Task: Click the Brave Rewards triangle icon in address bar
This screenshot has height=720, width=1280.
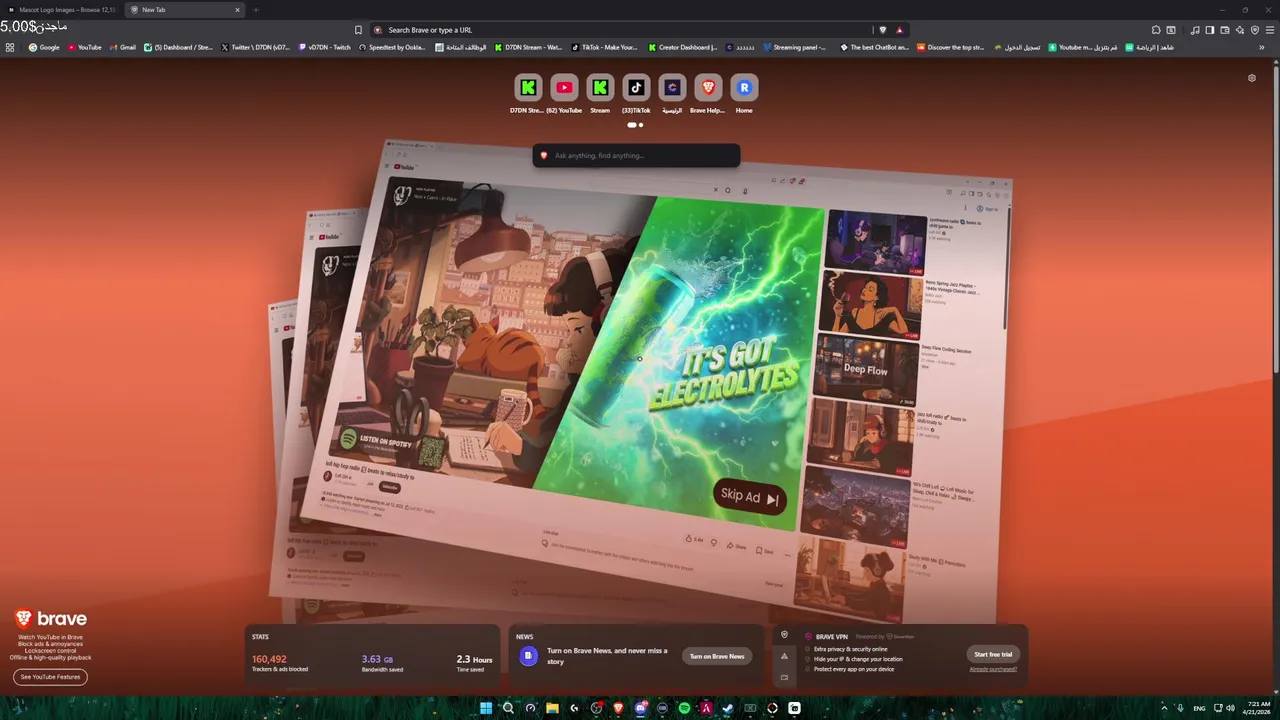Action: [899, 30]
